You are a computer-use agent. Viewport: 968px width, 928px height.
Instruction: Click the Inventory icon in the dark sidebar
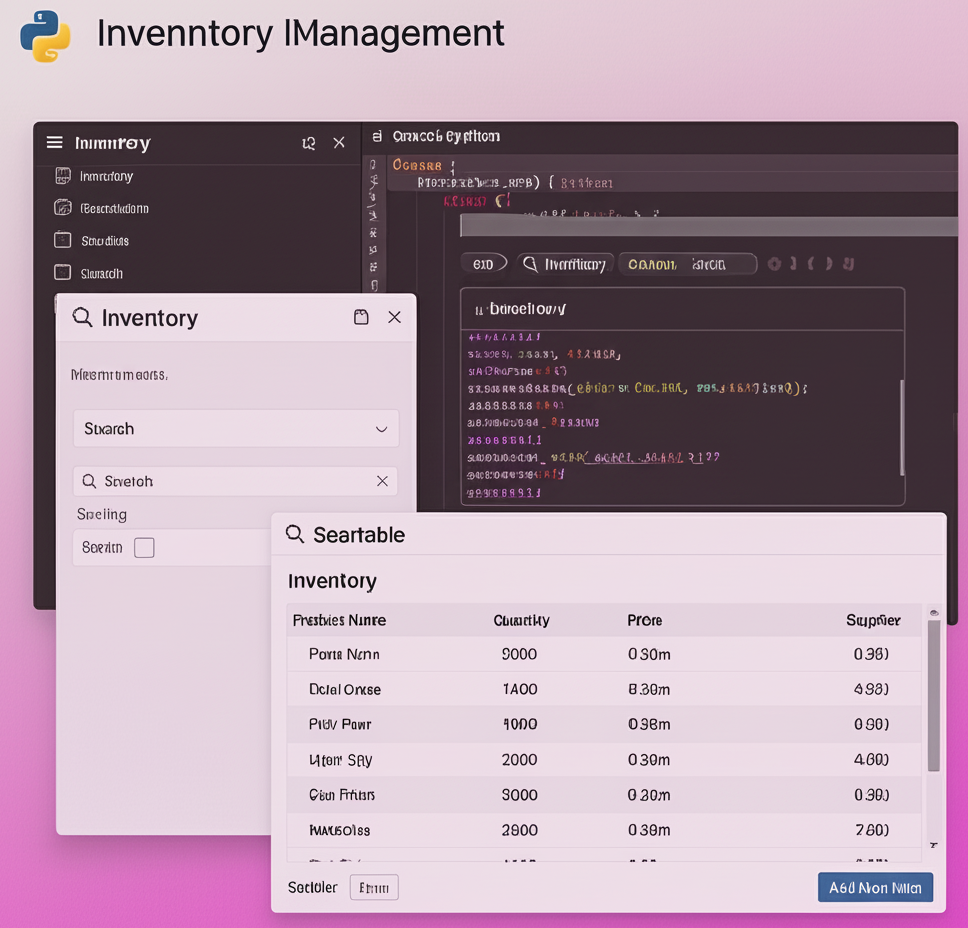point(62,175)
